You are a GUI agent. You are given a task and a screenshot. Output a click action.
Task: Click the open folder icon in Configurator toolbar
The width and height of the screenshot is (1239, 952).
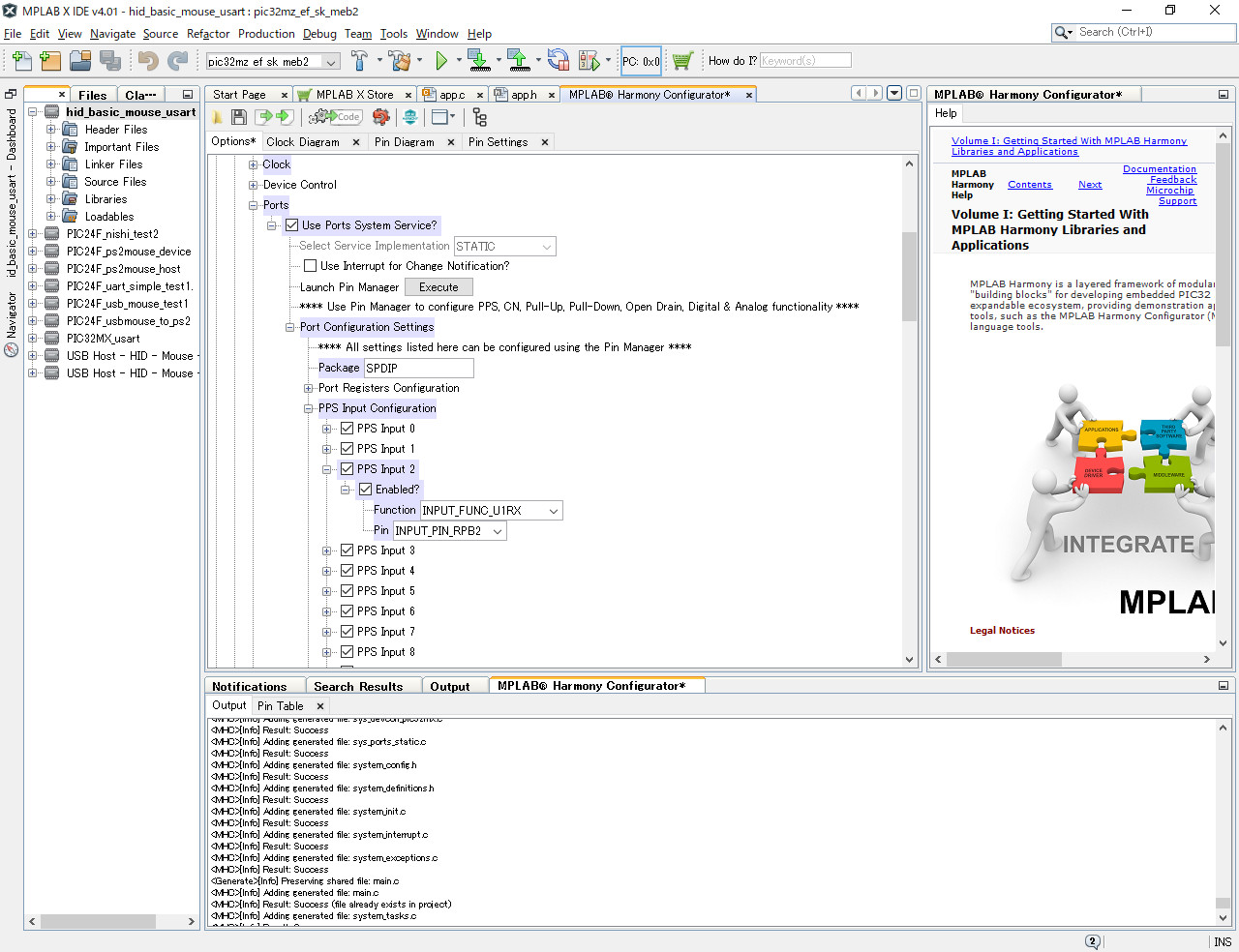pyautogui.click(x=218, y=117)
